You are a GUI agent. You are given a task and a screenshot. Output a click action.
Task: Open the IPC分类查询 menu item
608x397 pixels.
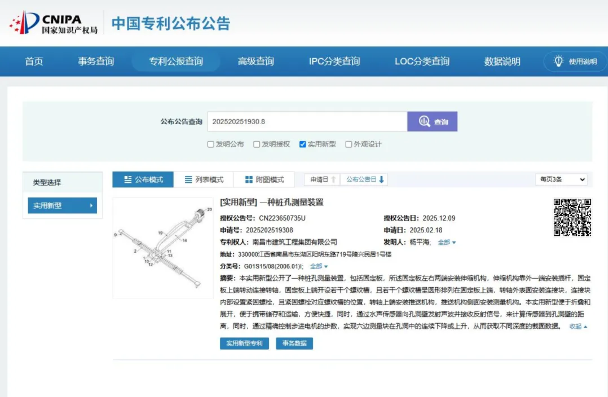[x=335, y=61]
